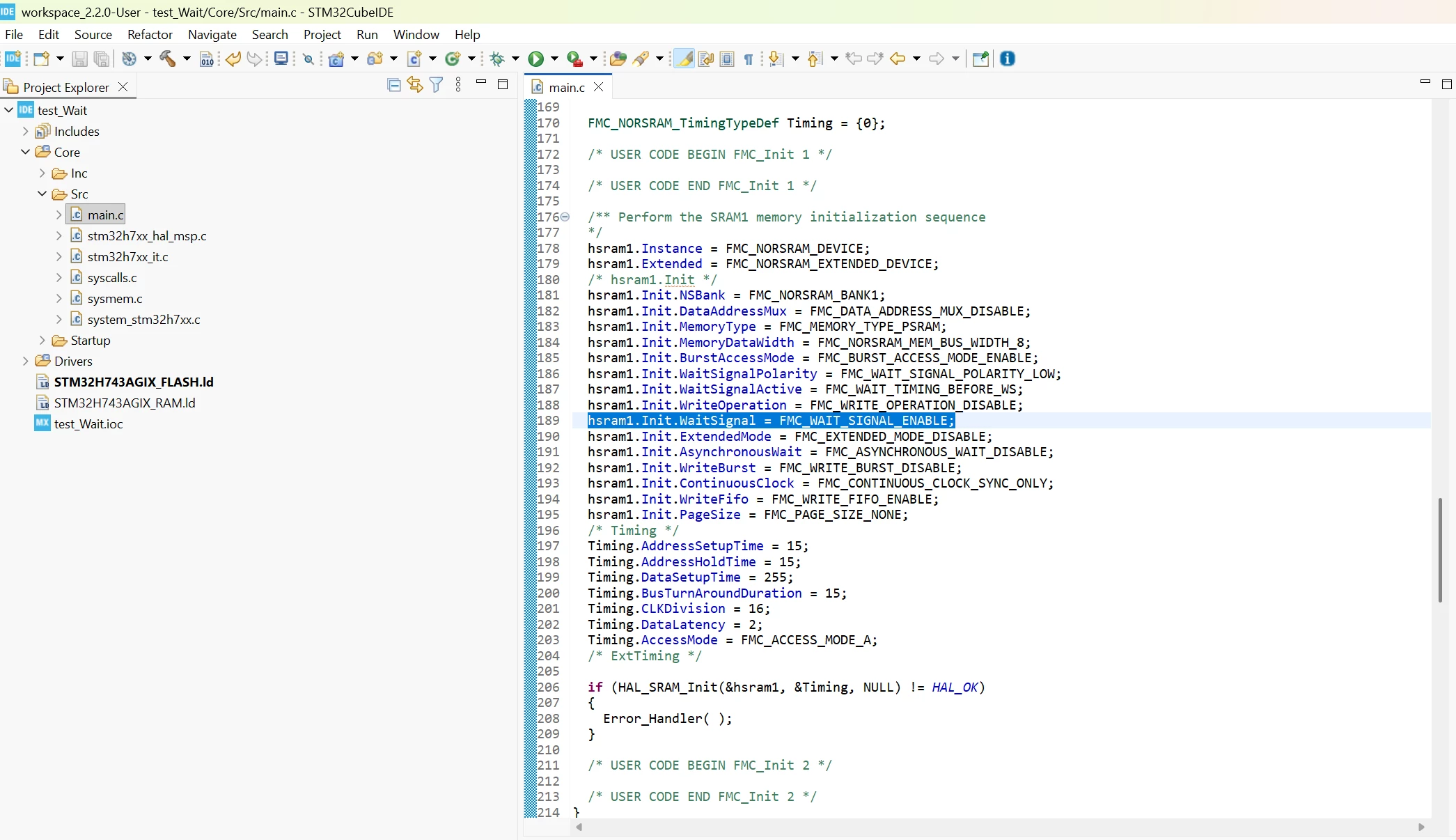The width and height of the screenshot is (1456, 840).
Task: Click the New C/C++ Project icon
Action: point(336,59)
